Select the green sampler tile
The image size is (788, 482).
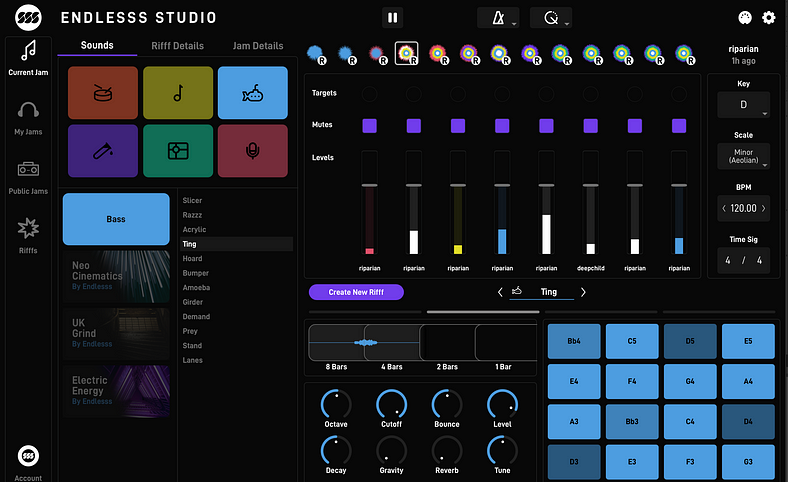(178, 151)
